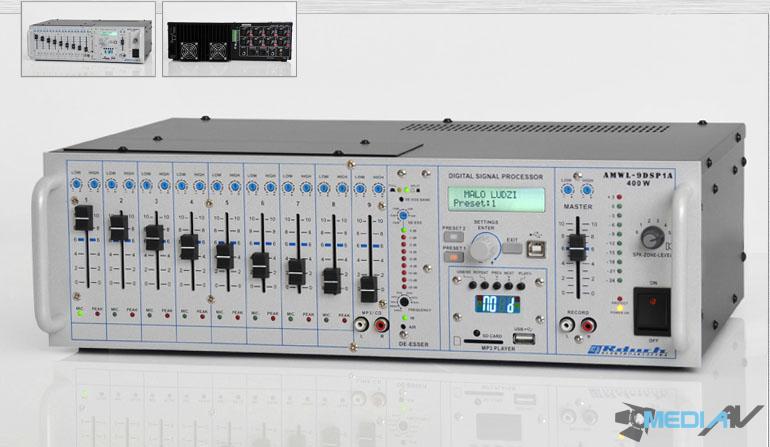
Task: Click the black FREQUENCY knob in the De-Esser section
Action: coord(404,301)
